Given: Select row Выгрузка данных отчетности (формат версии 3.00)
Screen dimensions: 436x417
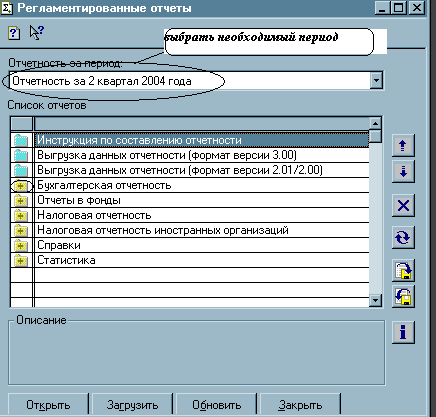Looking at the screenshot, I should pos(202,155).
